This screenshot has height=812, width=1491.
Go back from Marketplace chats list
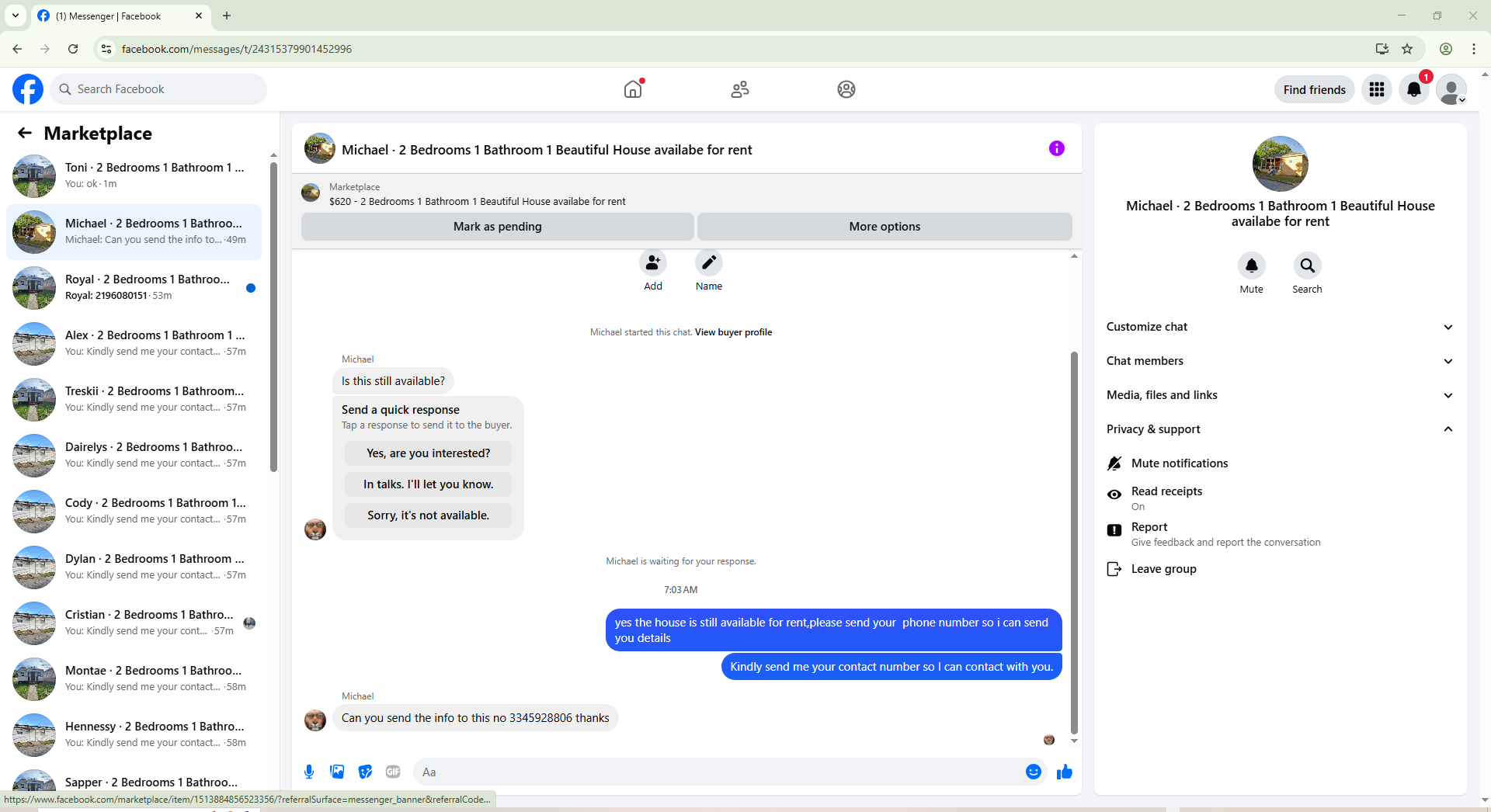click(25, 133)
